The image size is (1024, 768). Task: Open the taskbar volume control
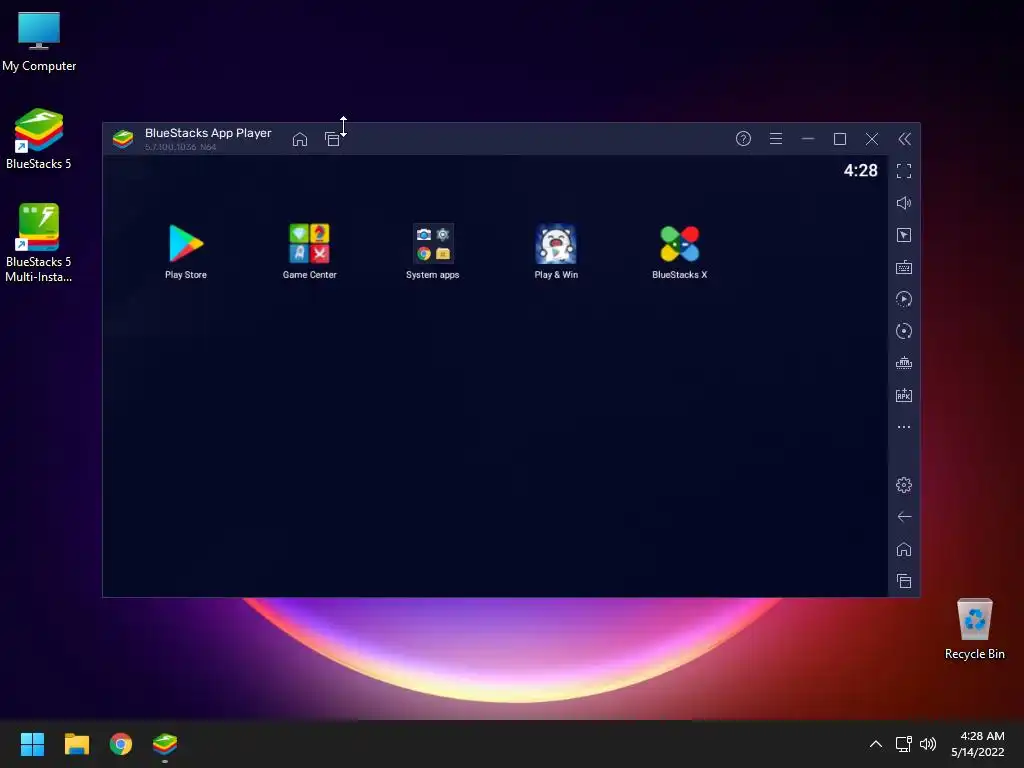(x=927, y=744)
